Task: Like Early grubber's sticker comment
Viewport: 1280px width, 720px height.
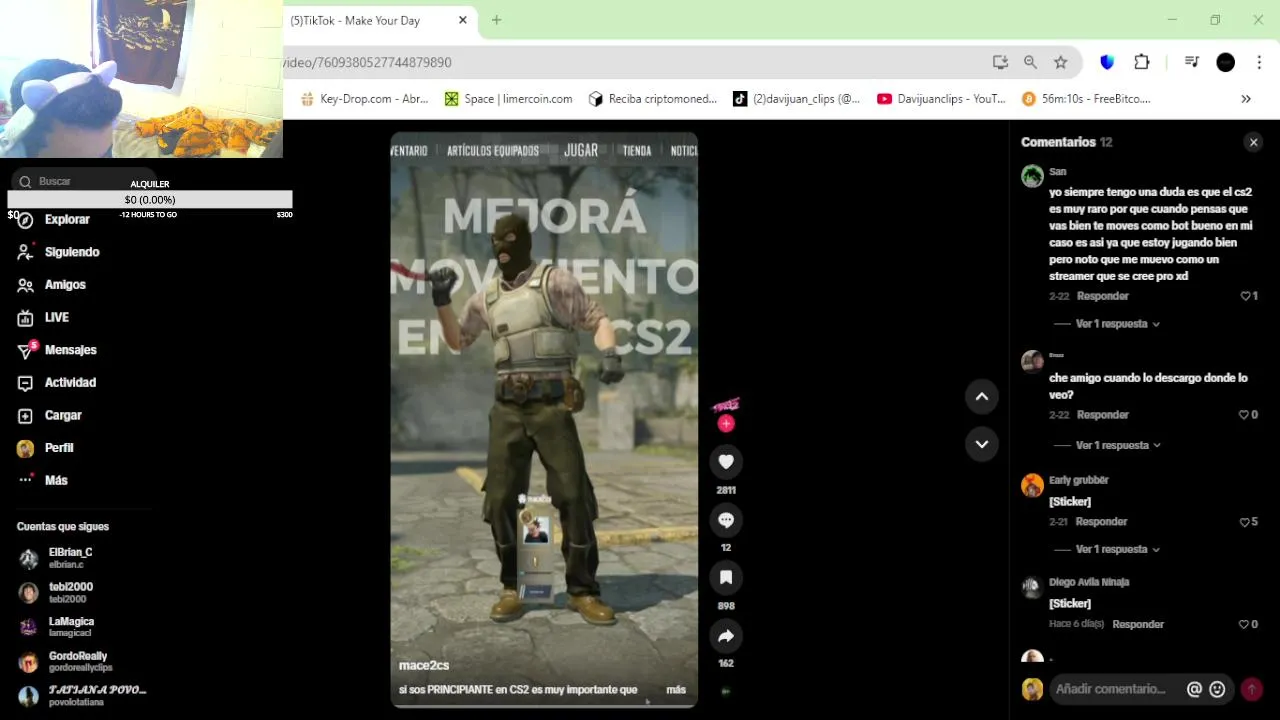Action: pos(1245,522)
